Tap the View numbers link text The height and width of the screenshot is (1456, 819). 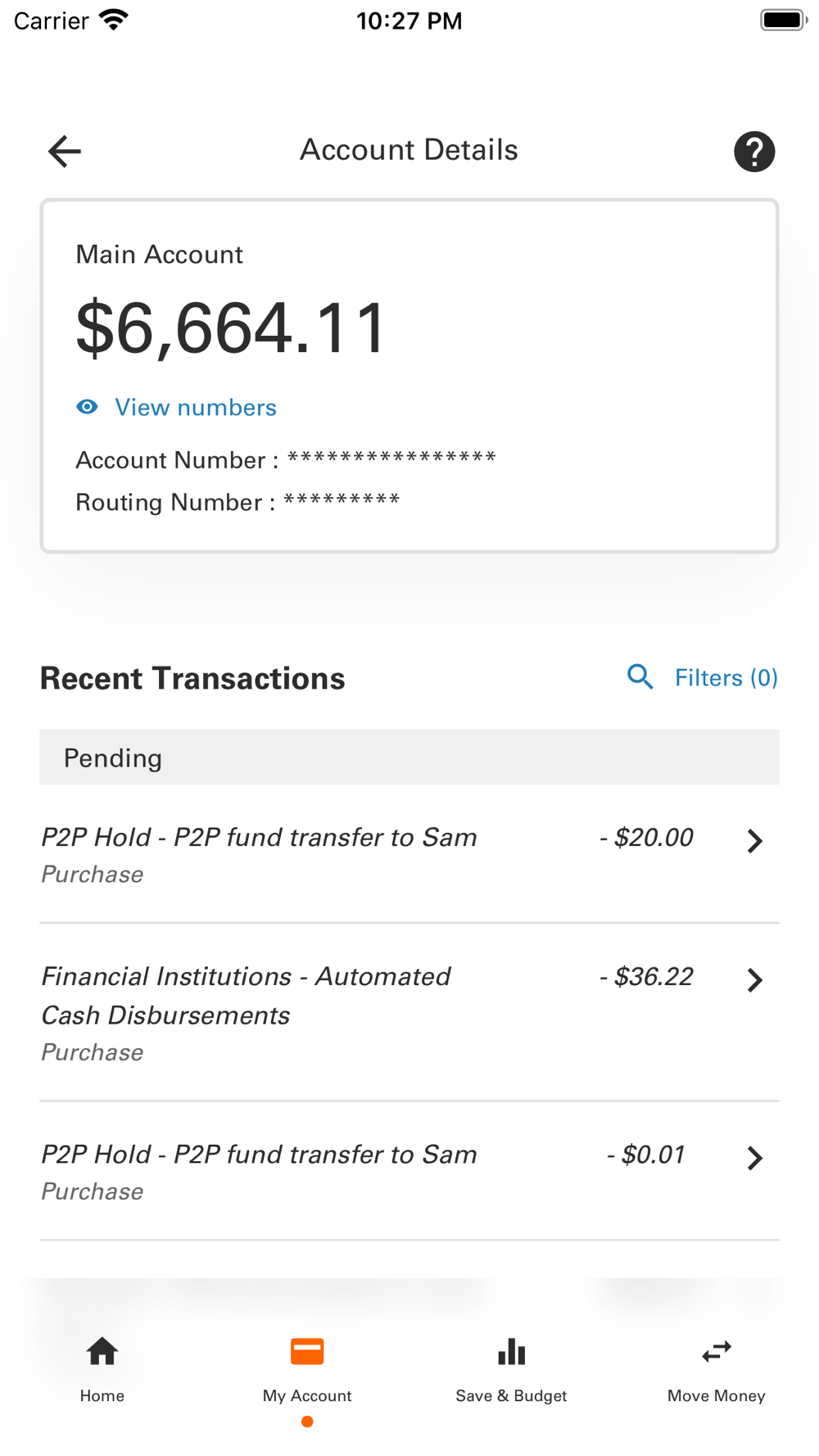[196, 408]
